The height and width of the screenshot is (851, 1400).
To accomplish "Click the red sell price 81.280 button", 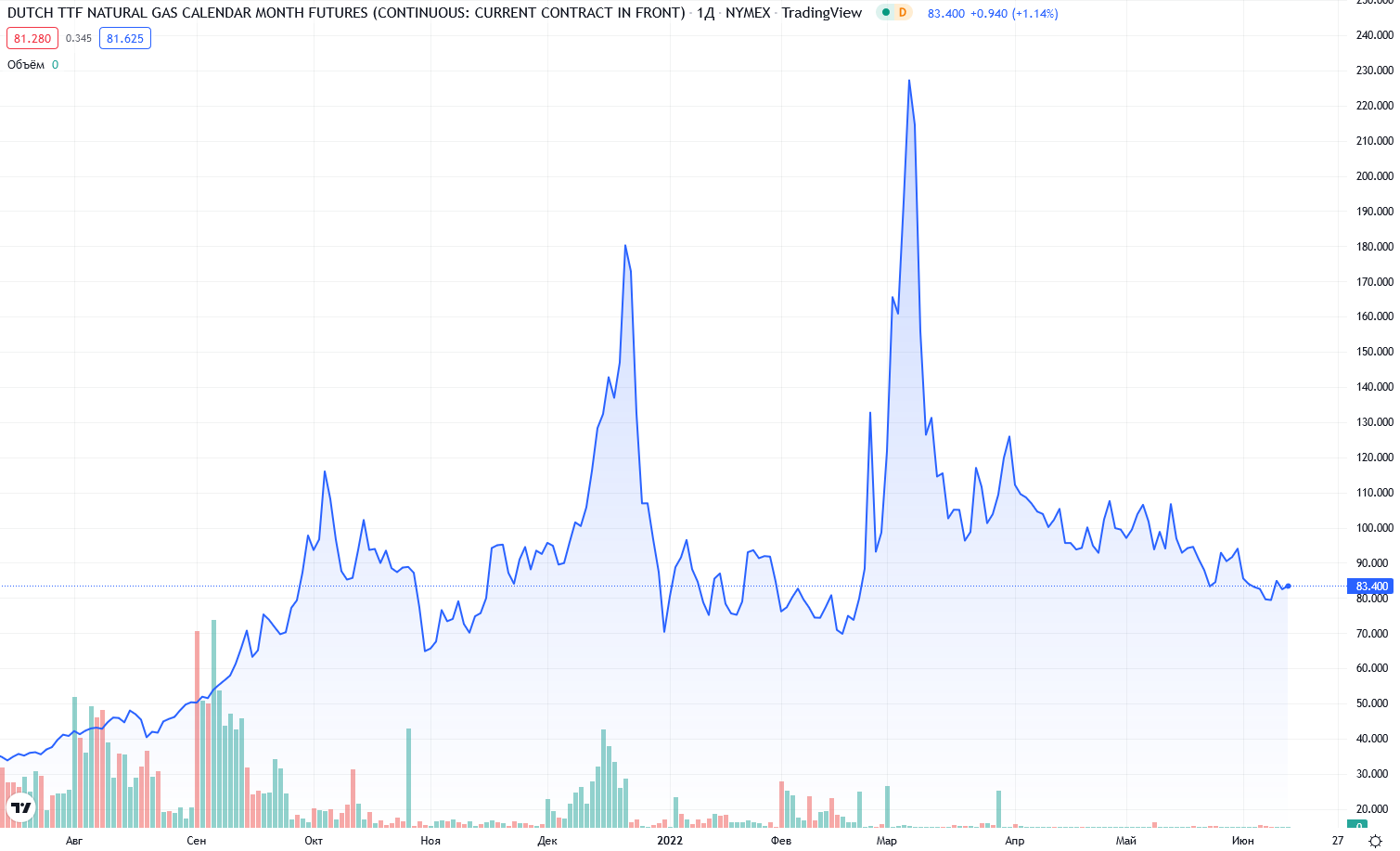I will 32,39.
